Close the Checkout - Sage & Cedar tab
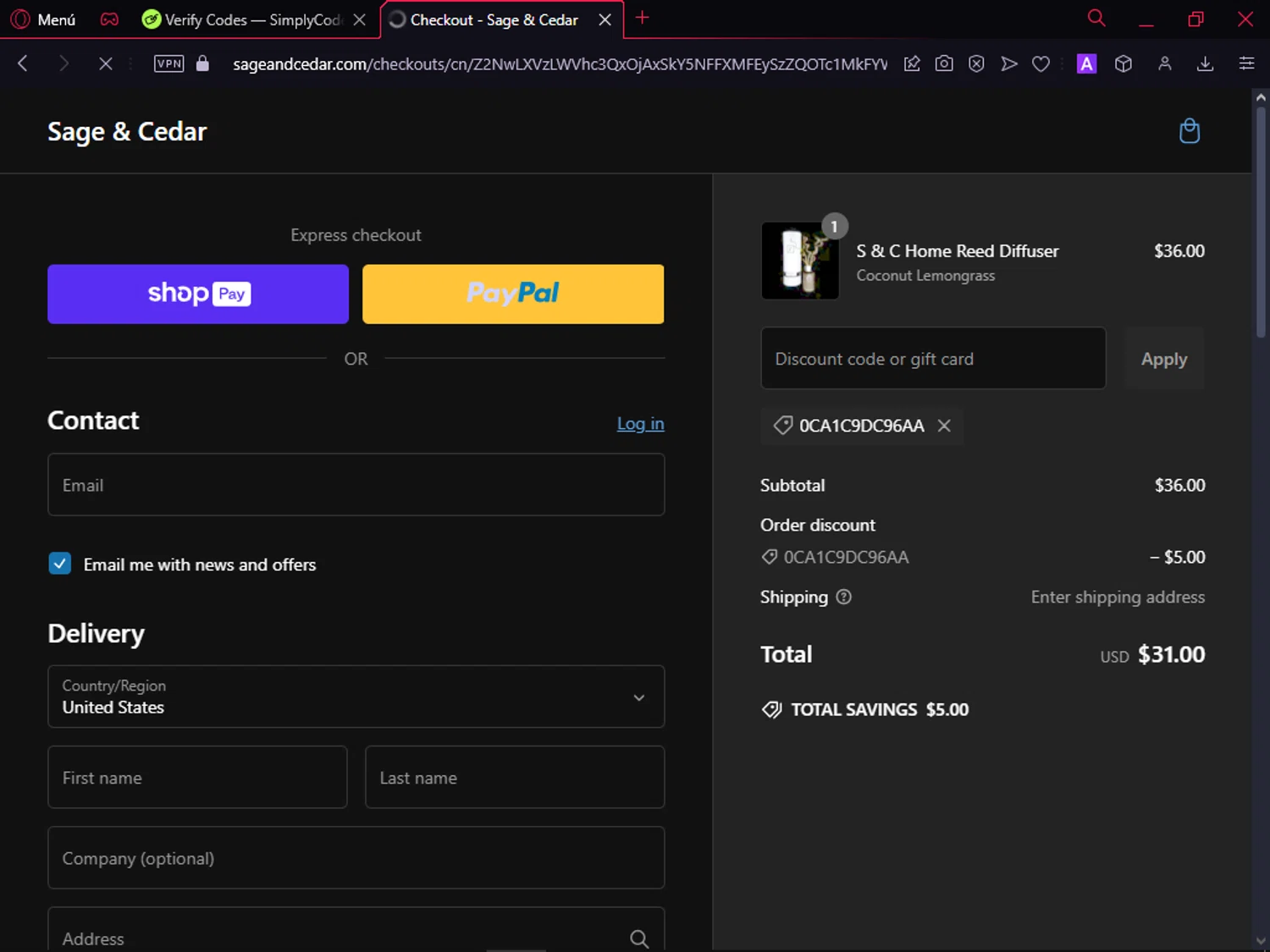 tap(605, 19)
